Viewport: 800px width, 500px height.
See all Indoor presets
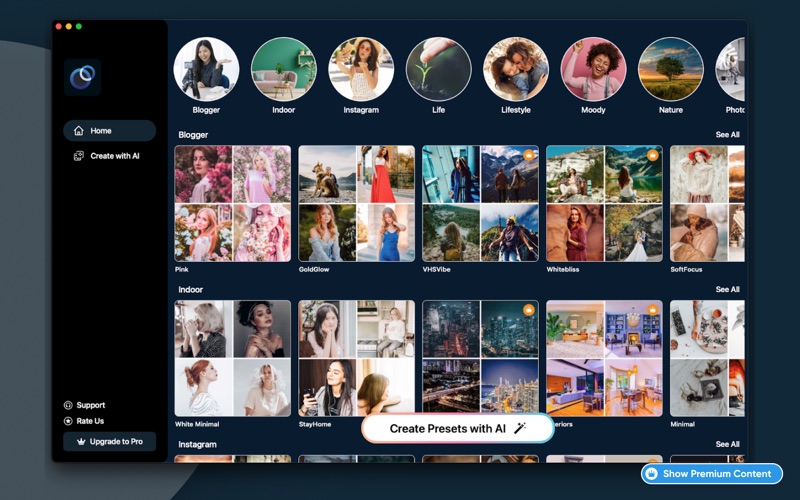pyautogui.click(x=727, y=289)
